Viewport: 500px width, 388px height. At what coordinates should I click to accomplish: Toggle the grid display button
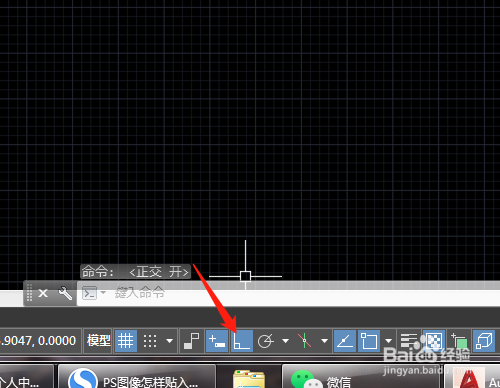(126, 341)
